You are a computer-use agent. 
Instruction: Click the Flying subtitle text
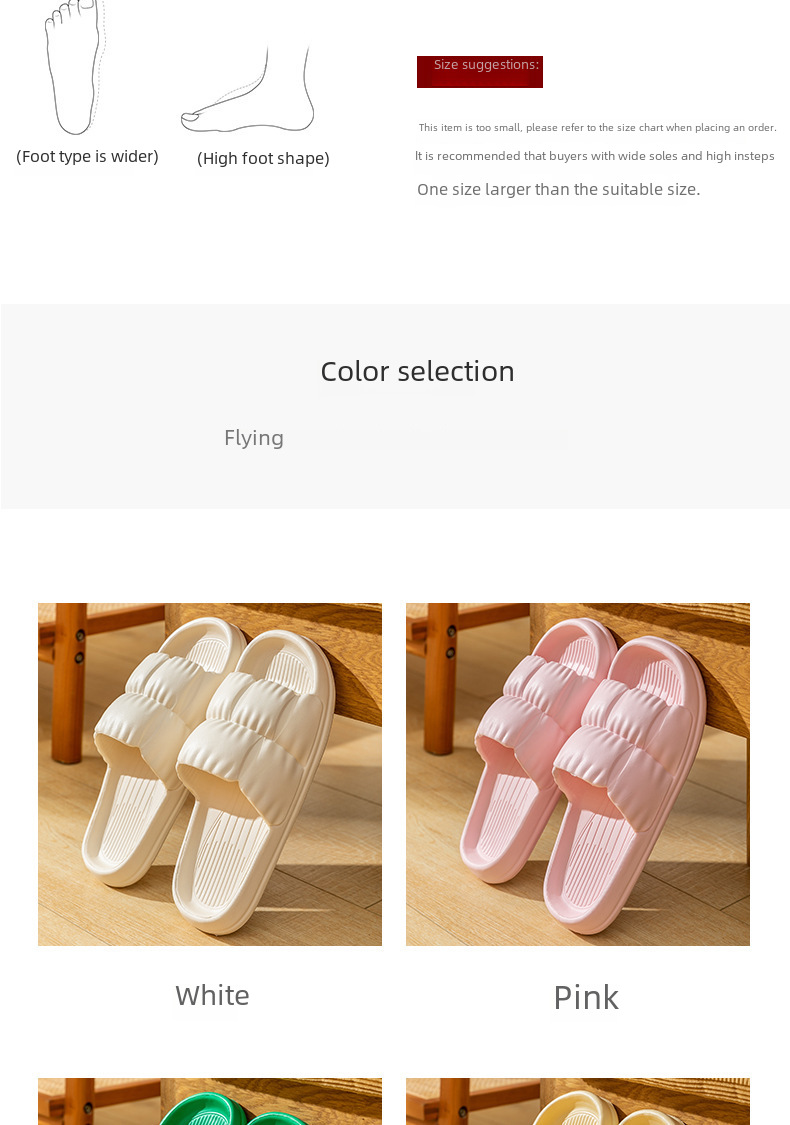pyautogui.click(x=254, y=438)
